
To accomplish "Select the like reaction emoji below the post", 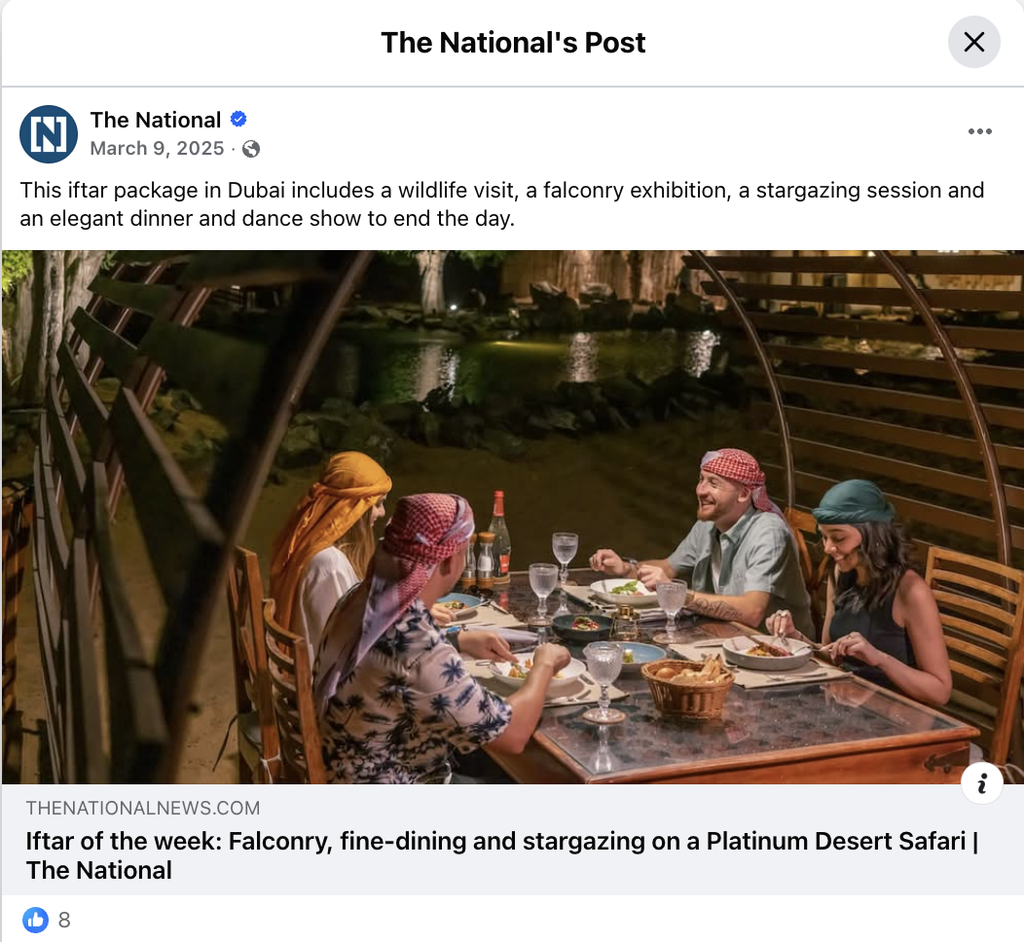I will (37, 918).
